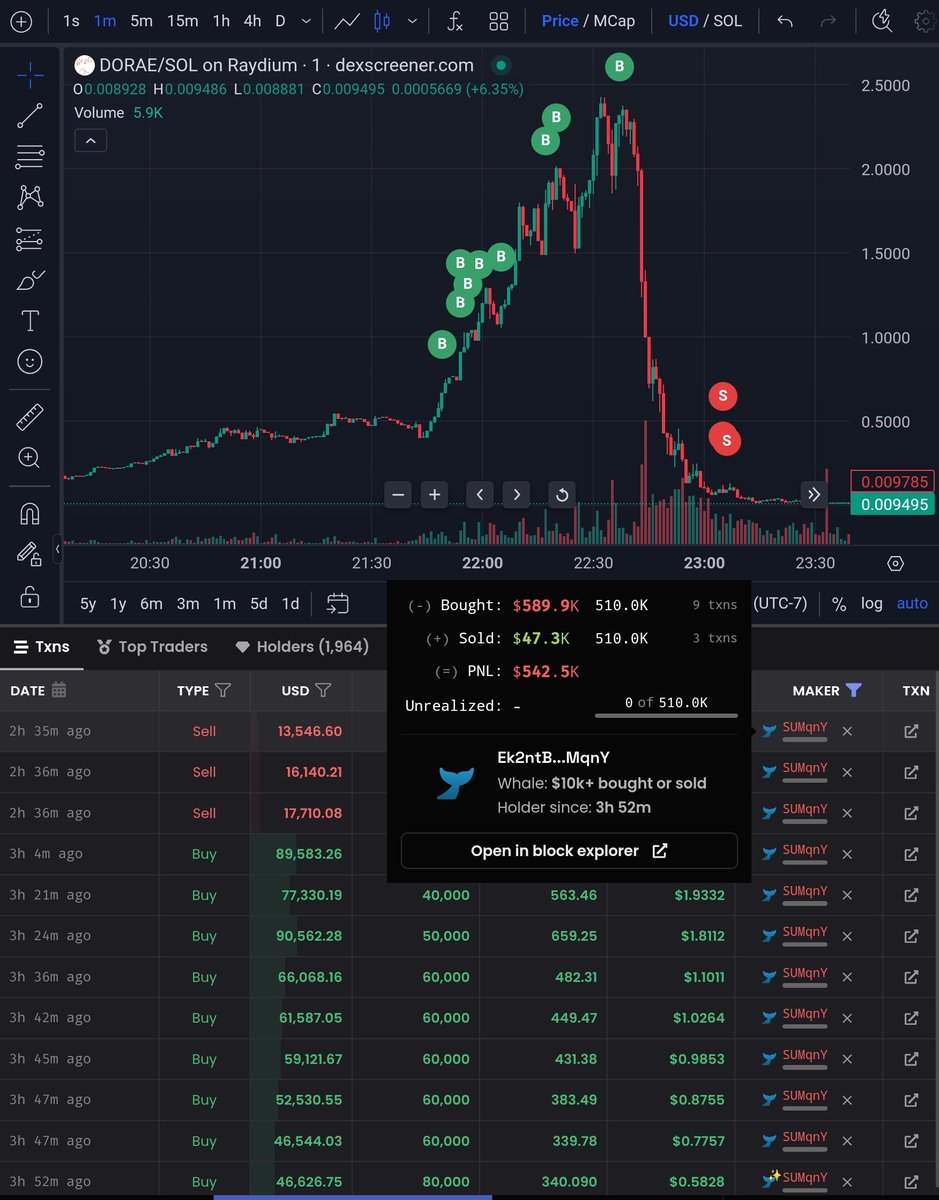Switch chart between Price / MCap
Viewport: 939px width, 1200px height.
pyautogui.click(x=586, y=21)
